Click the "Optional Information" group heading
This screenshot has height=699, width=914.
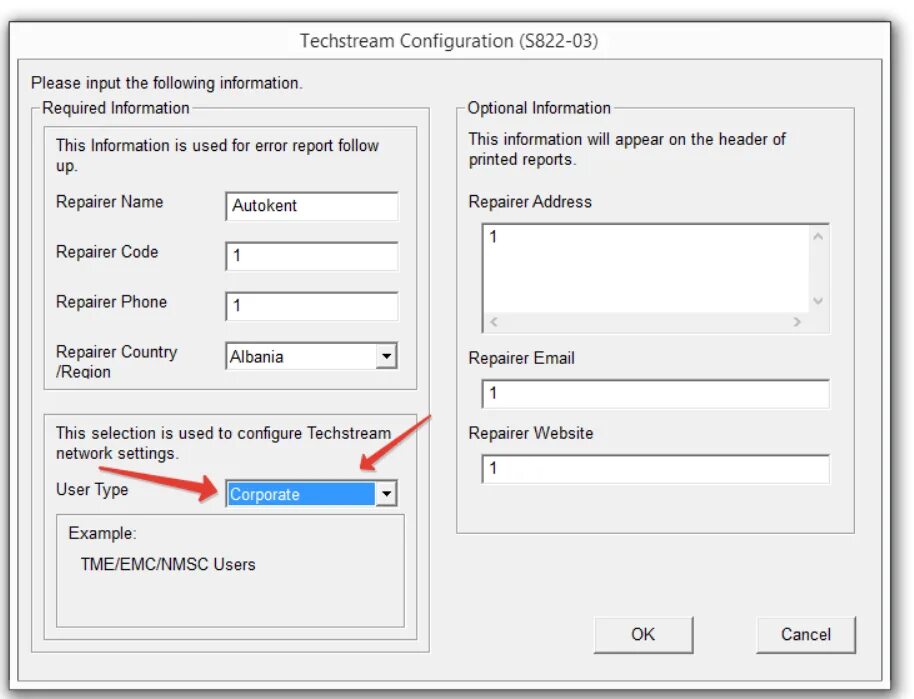tap(539, 108)
